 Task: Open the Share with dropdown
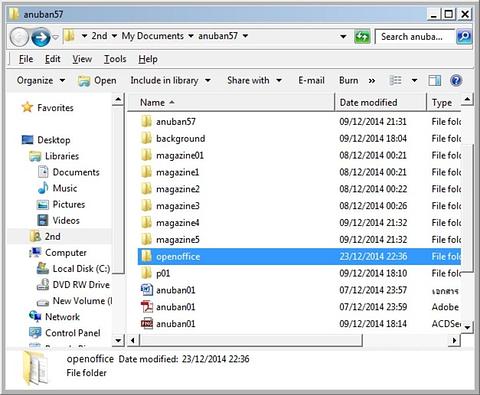coord(254,80)
